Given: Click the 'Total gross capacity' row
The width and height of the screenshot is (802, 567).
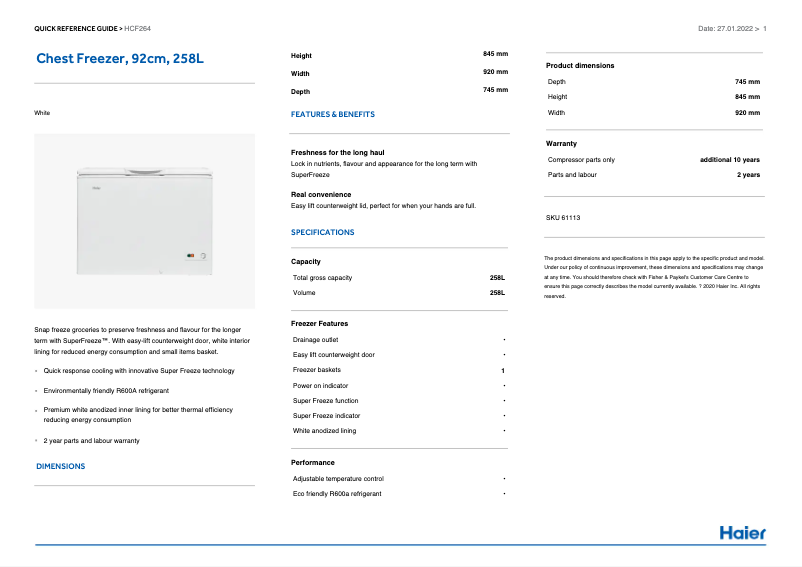Looking at the screenshot, I should point(322,278).
